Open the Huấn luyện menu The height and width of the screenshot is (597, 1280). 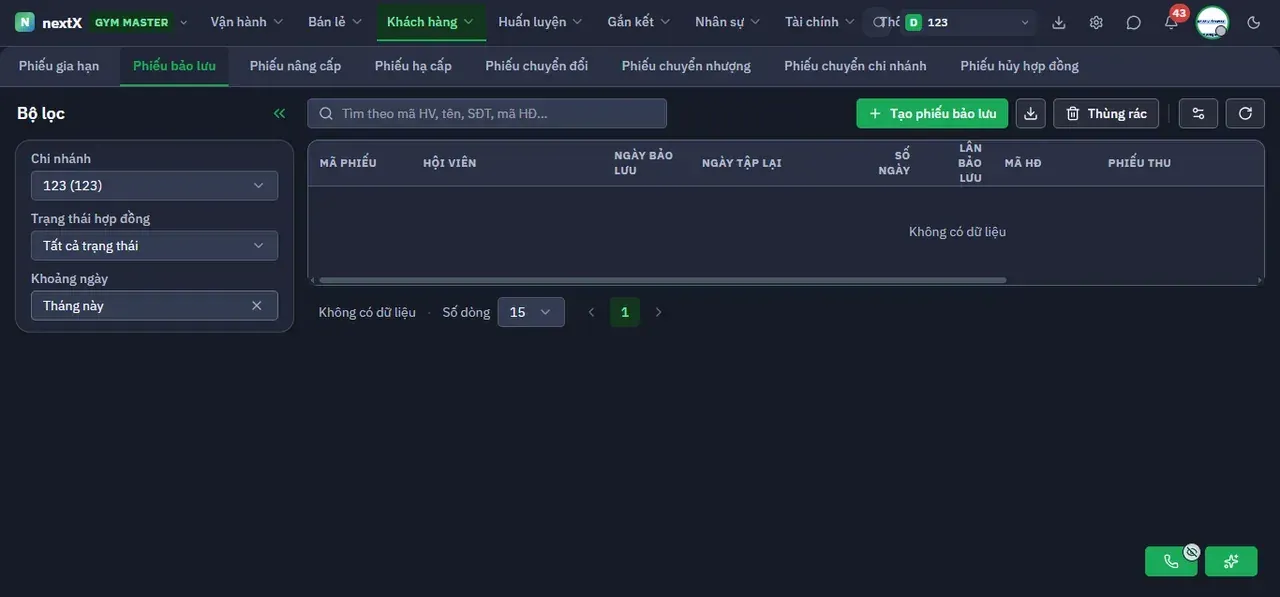click(x=540, y=22)
